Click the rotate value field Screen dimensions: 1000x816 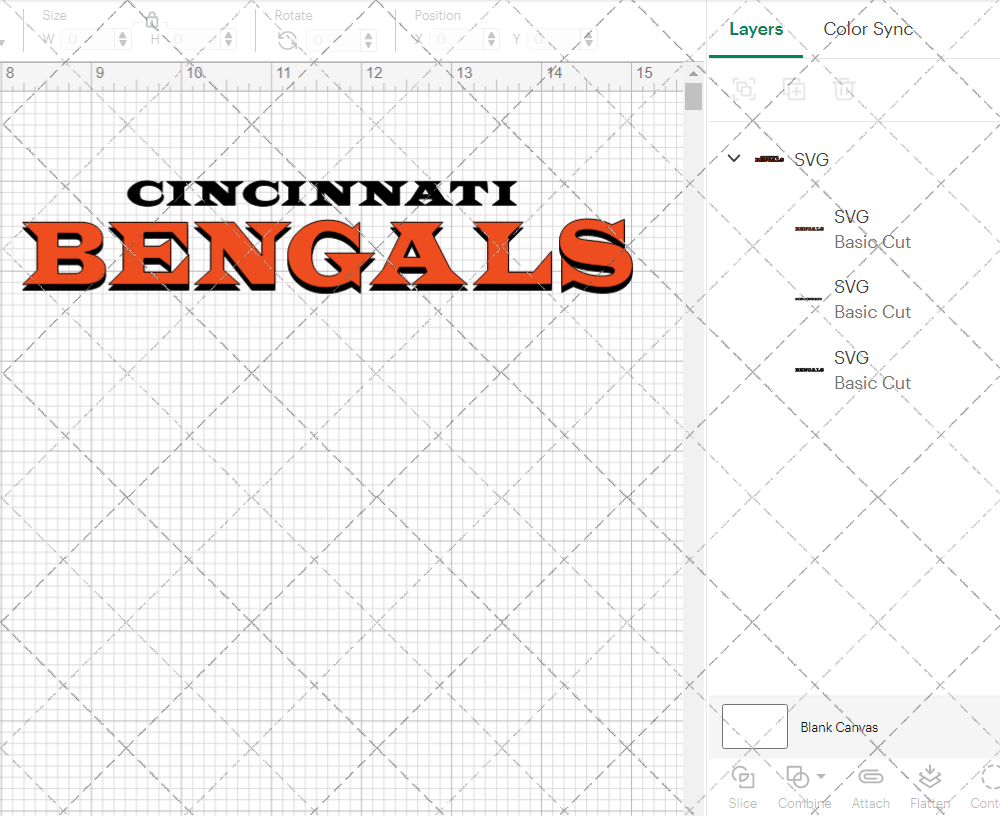pyautogui.click(x=334, y=40)
